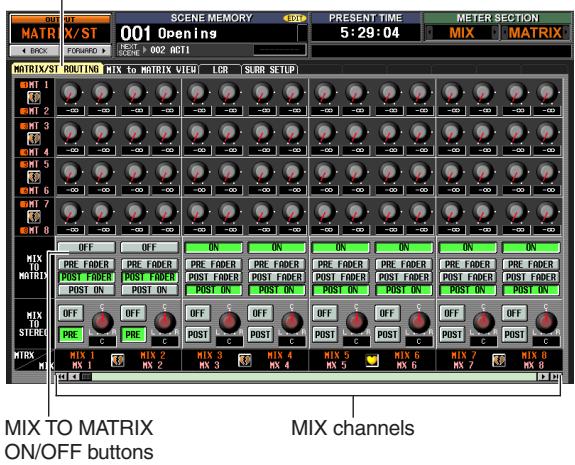The image size is (575, 465).
Task: Click MT 7 send level knob for MIX 8
Action: click(546, 212)
